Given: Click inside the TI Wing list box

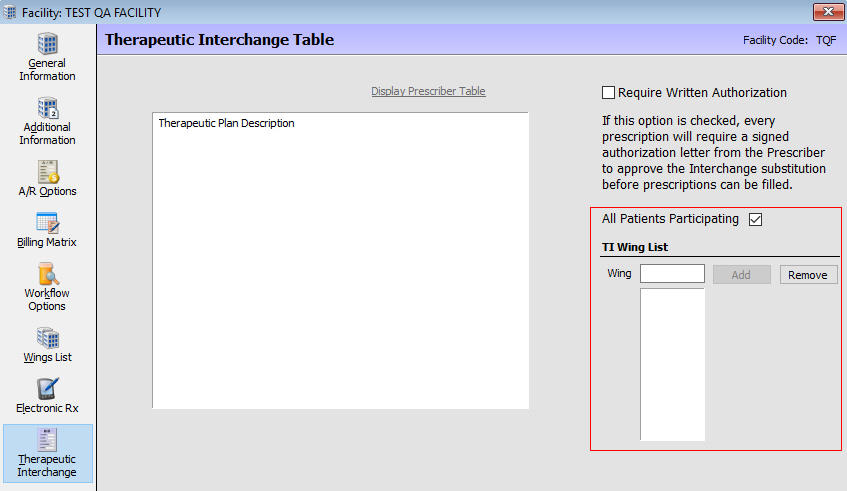Looking at the screenshot, I should [x=672, y=364].
